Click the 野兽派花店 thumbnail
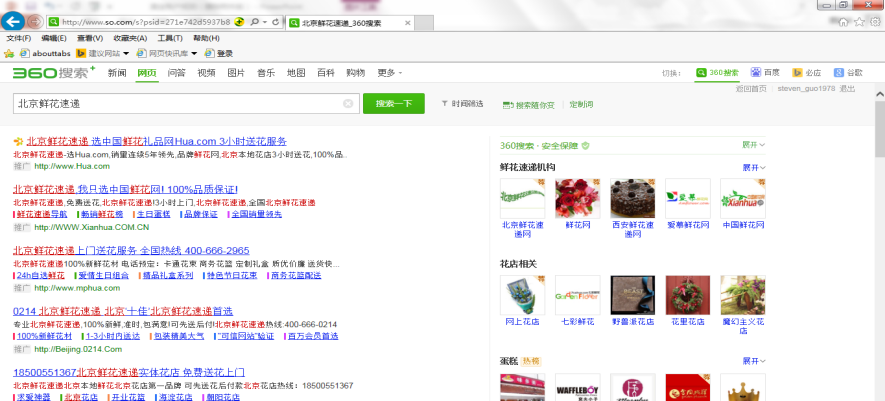The height and width of the screenshot is (401, 885). (633, 295)
